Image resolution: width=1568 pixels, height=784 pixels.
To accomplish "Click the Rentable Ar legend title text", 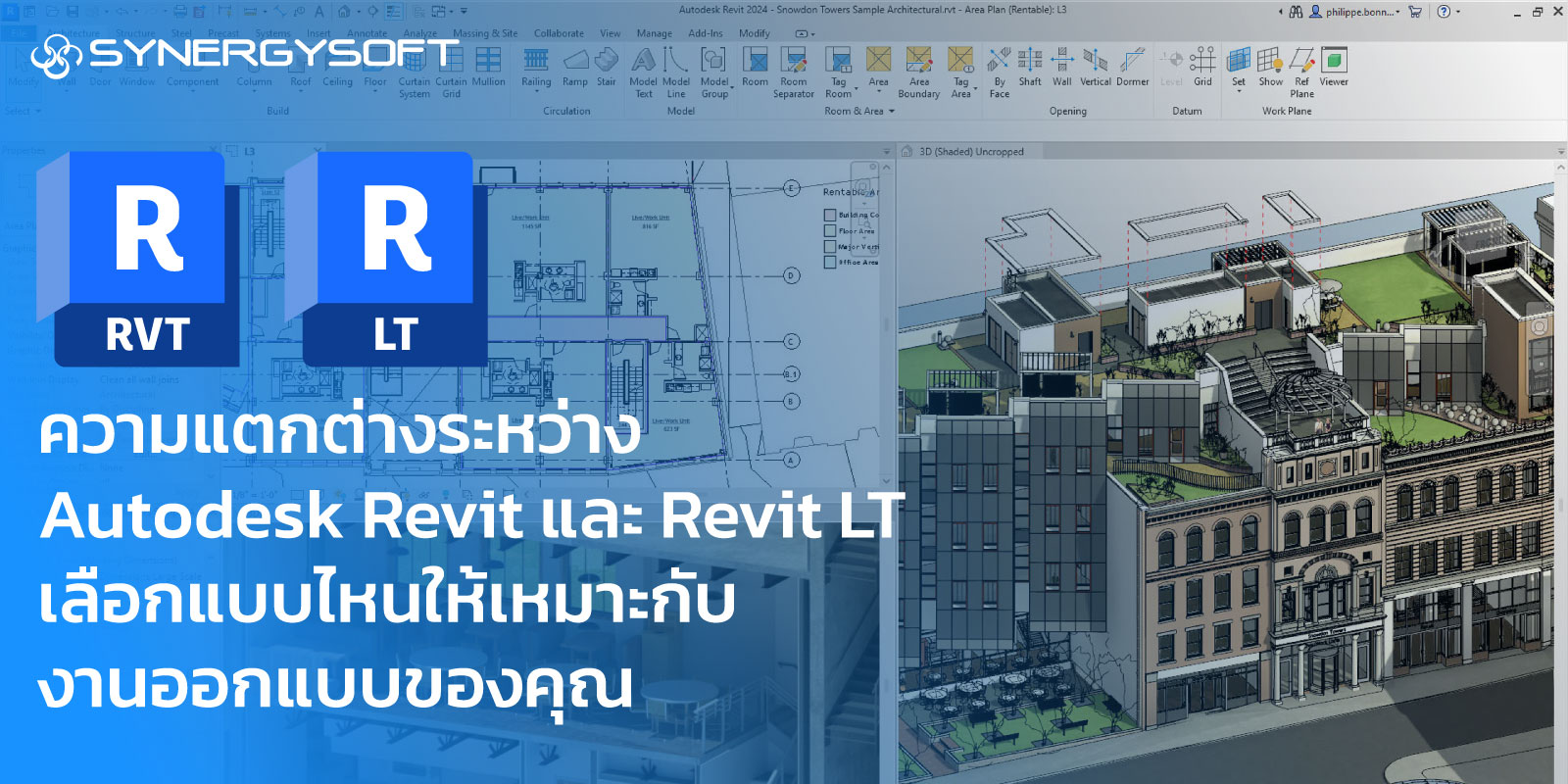I will click(851, 192).
